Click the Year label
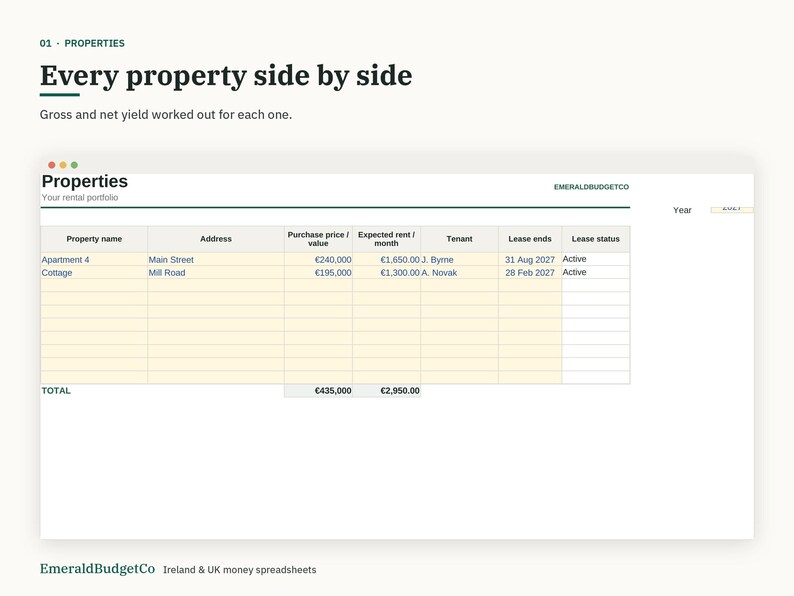Screen dimensions: 794x596 tap(682, 210)
